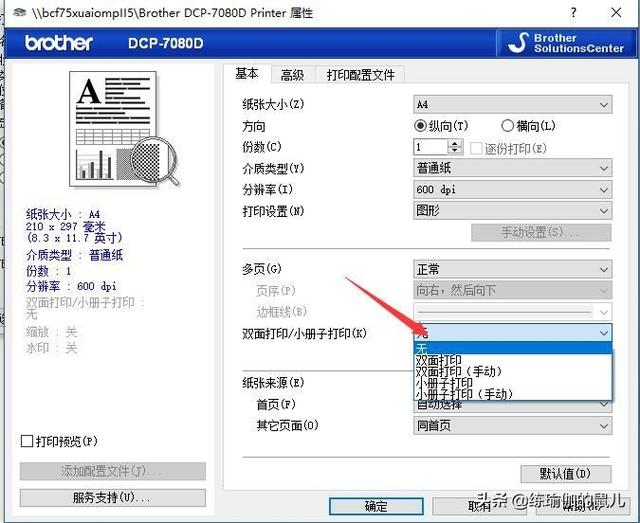Select 纵向 orientation radio button
640x523 pixels.
pos(420,126)
